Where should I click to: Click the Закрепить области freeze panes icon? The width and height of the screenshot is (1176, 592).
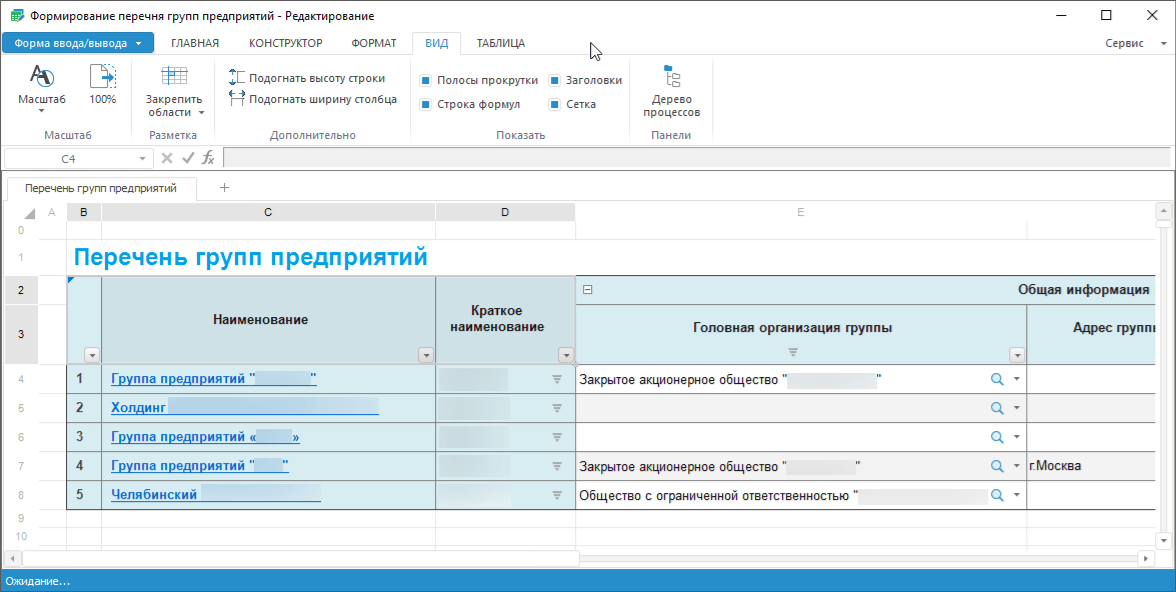click(174, 77)
